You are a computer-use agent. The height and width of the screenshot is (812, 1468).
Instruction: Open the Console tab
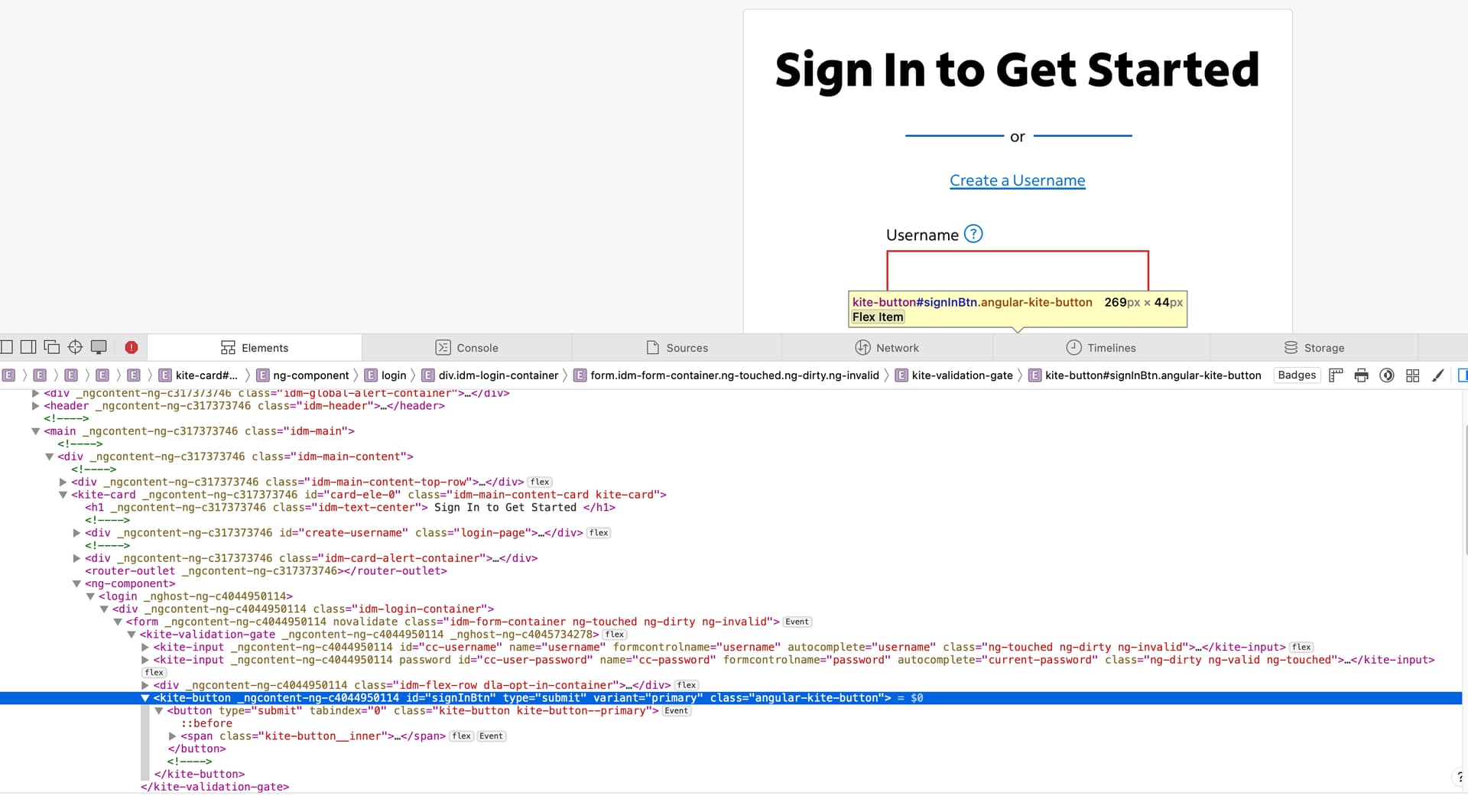coord(466,348)
